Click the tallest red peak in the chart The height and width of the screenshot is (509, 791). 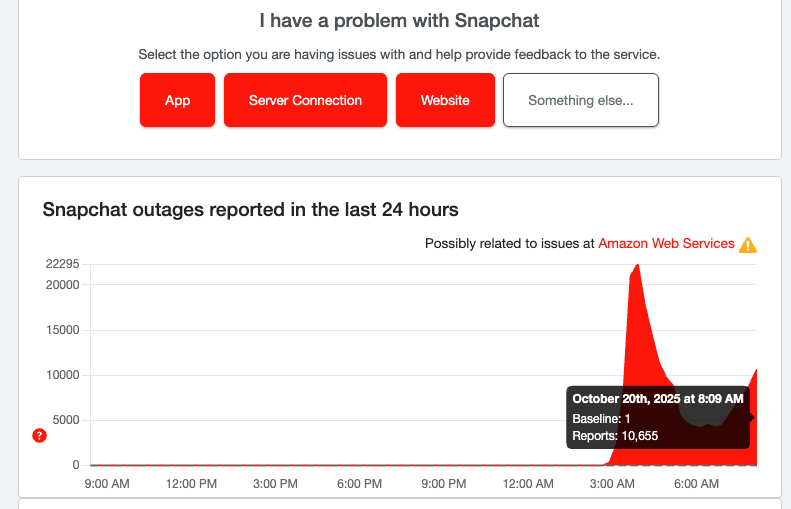[636, 268]
